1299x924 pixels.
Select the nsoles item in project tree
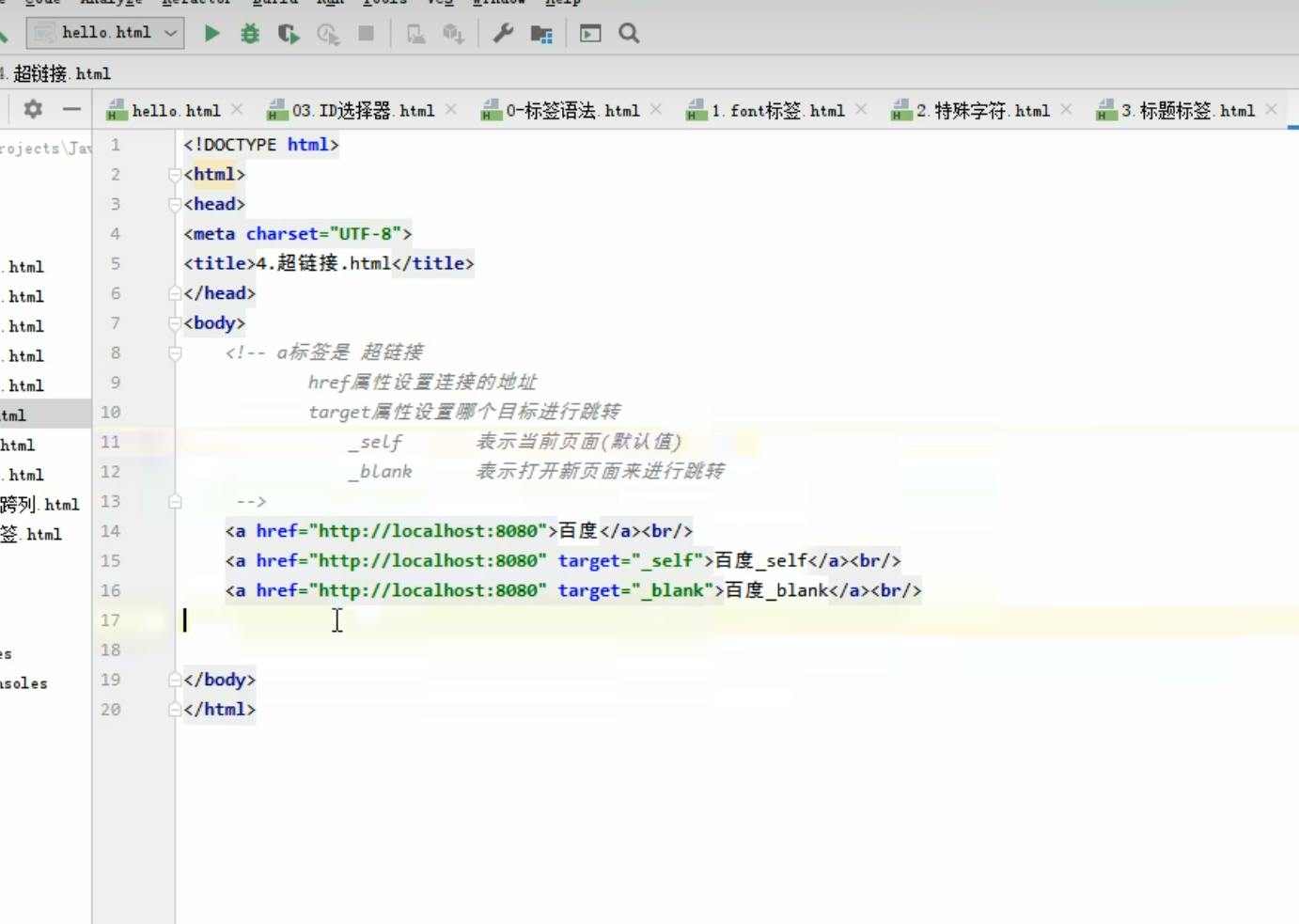pos(23,683)
